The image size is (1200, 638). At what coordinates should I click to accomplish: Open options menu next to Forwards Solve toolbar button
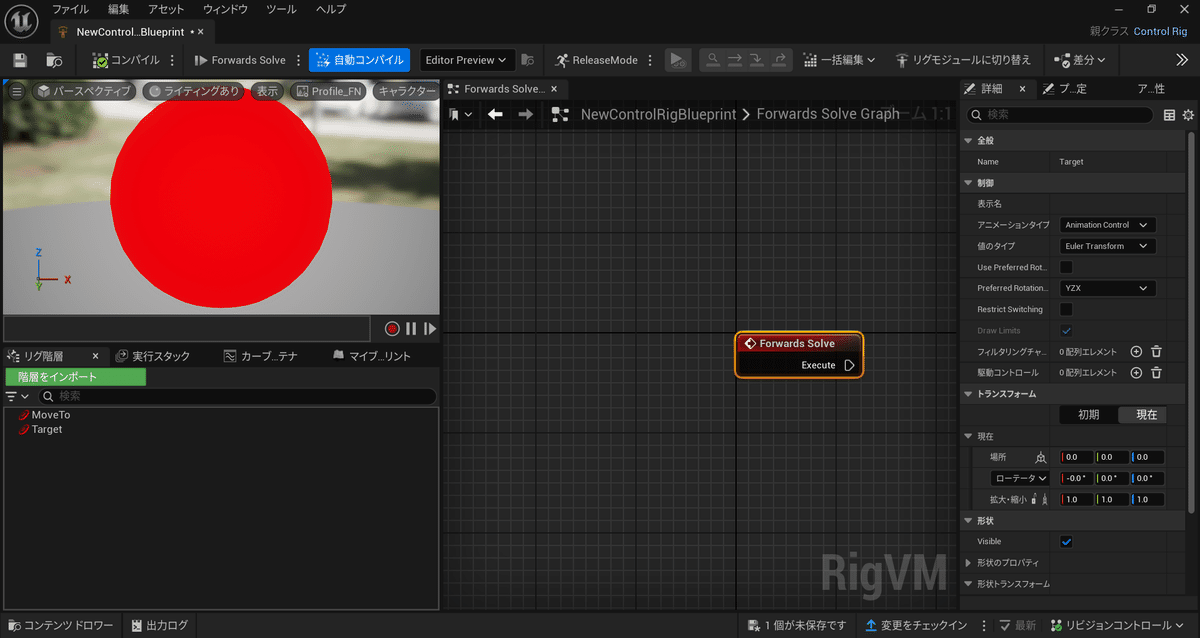click(x=298, y=60)
